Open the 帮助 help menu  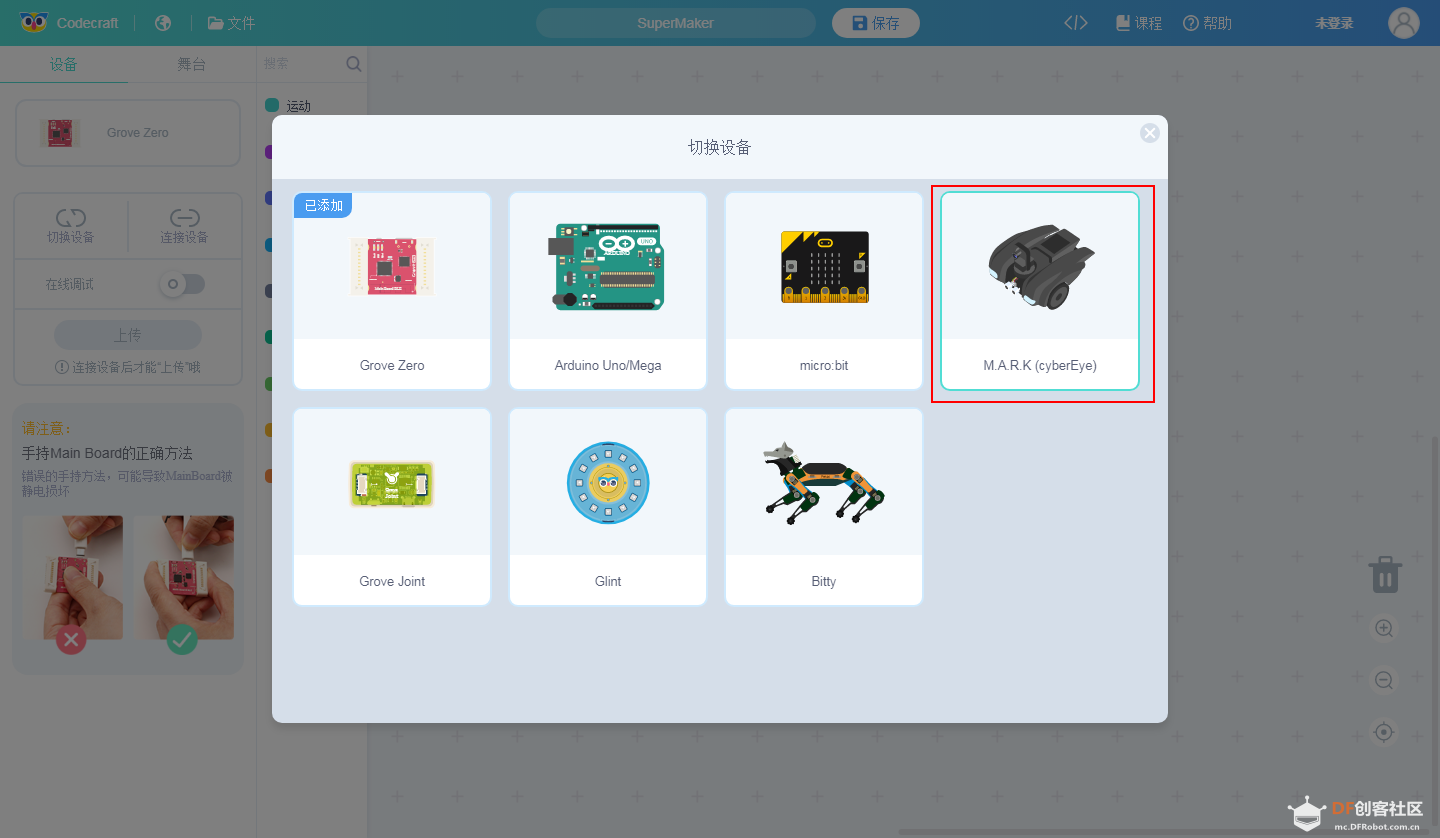[1207, 23]
